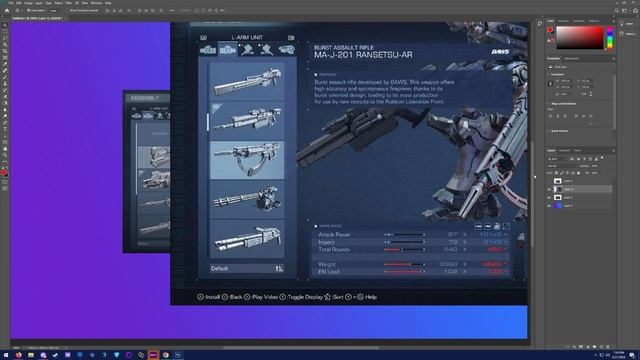Switch to the Adjustments tab
Image resolution: width=640 pixels, height=360 pixels.
(571, 58)
